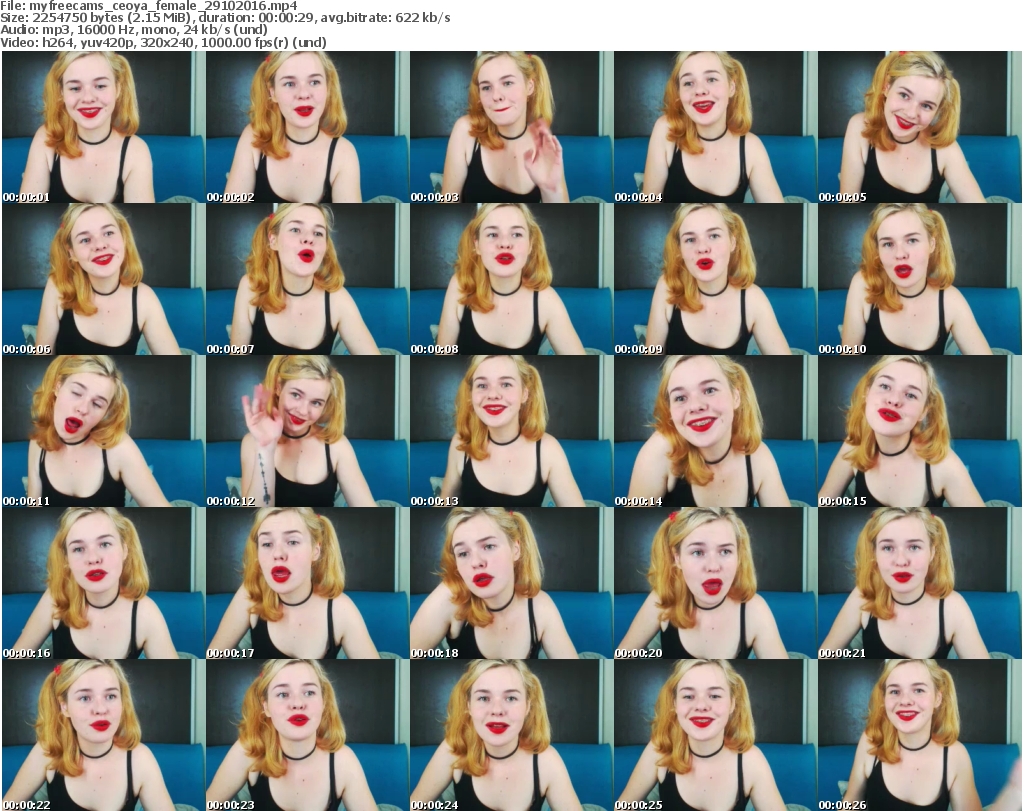Open the frame timestamped 00:00:16

click(x=102, y=583)
